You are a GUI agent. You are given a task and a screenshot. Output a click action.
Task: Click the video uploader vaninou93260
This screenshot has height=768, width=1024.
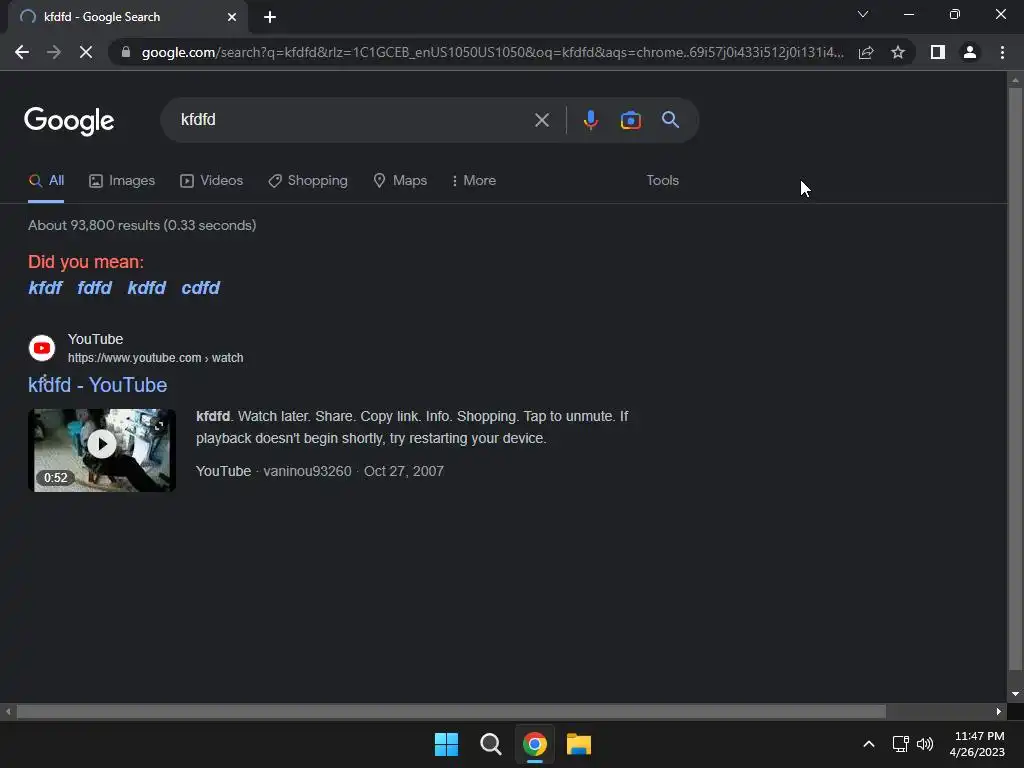tap(307, 472)
